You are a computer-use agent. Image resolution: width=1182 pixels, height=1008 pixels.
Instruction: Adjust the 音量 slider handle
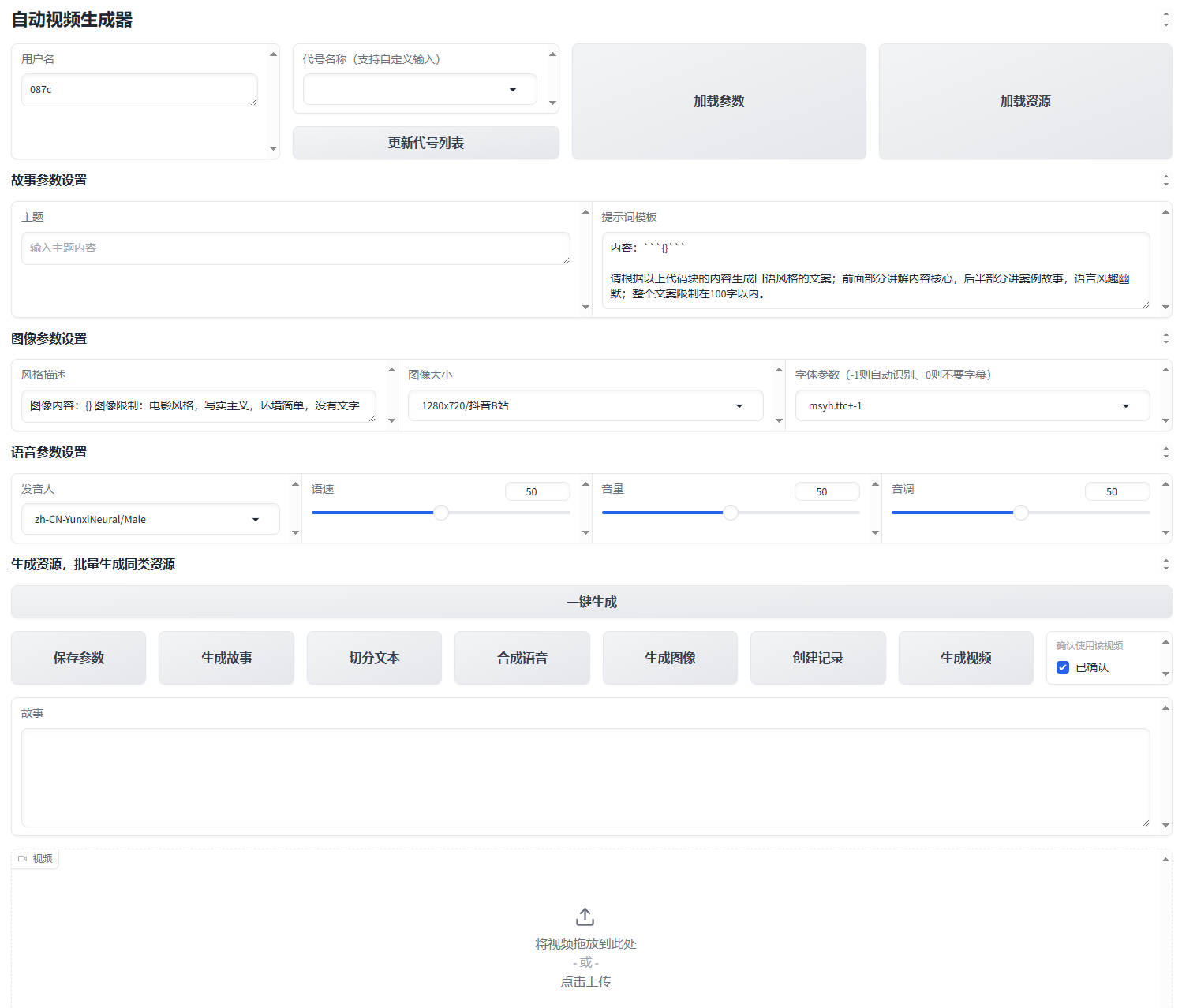pos(731,513)
